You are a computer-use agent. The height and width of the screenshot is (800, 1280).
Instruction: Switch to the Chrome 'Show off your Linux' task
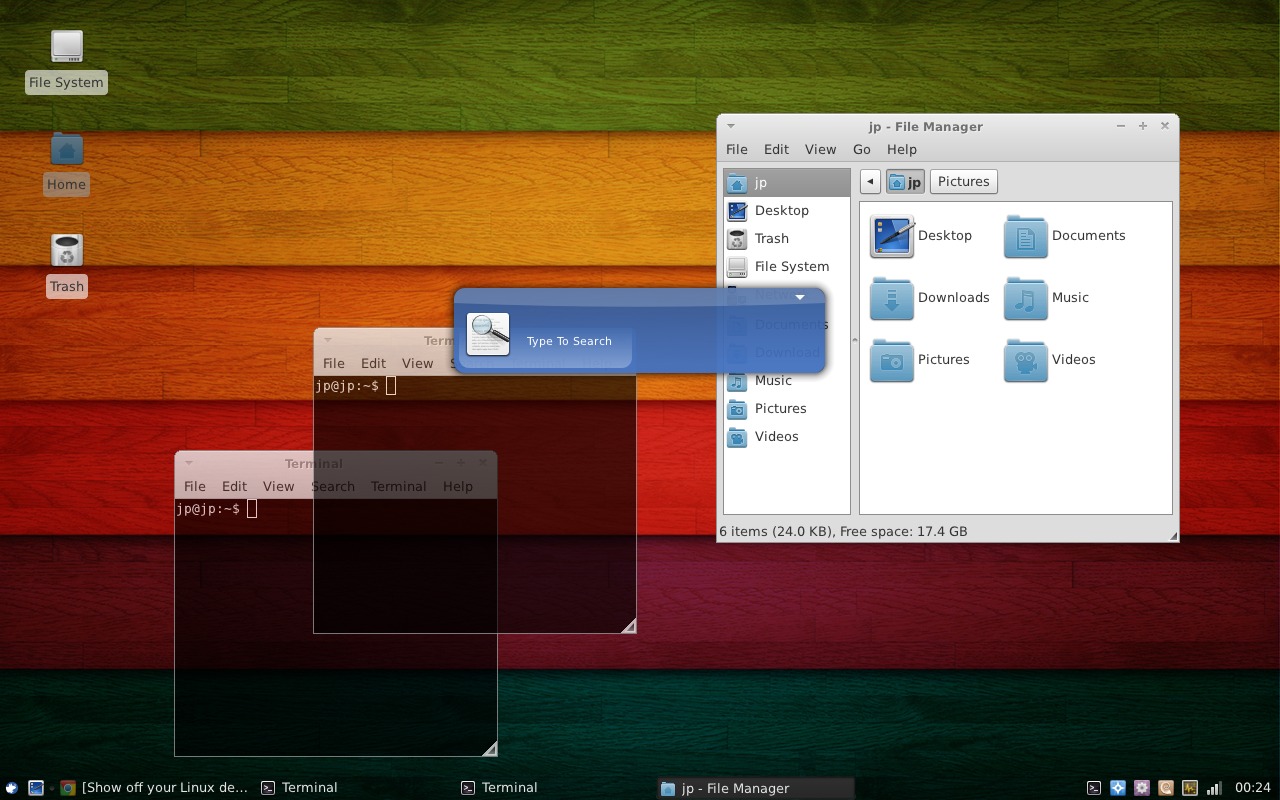coord(155,788)
